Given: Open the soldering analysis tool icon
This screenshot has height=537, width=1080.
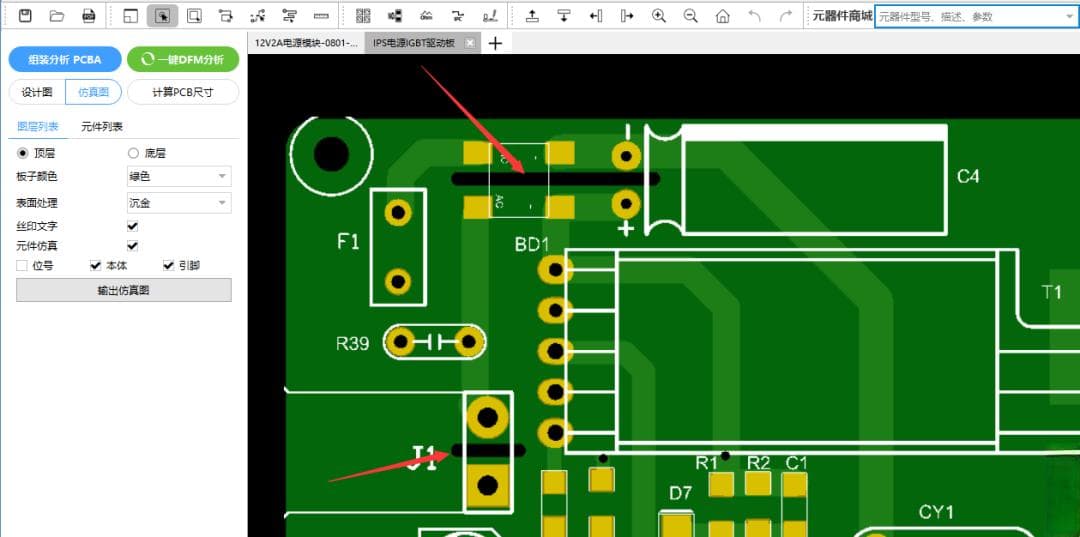Looking at the screenshot, I should coord(490,16).
